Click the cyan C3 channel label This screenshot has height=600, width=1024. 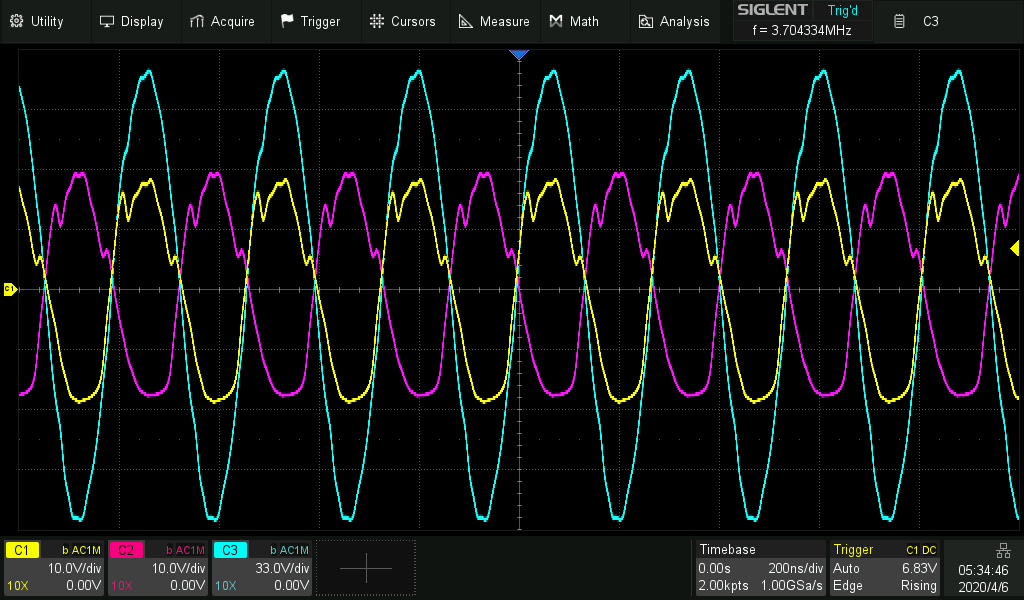pyautogui.click(x=230, y=550)
